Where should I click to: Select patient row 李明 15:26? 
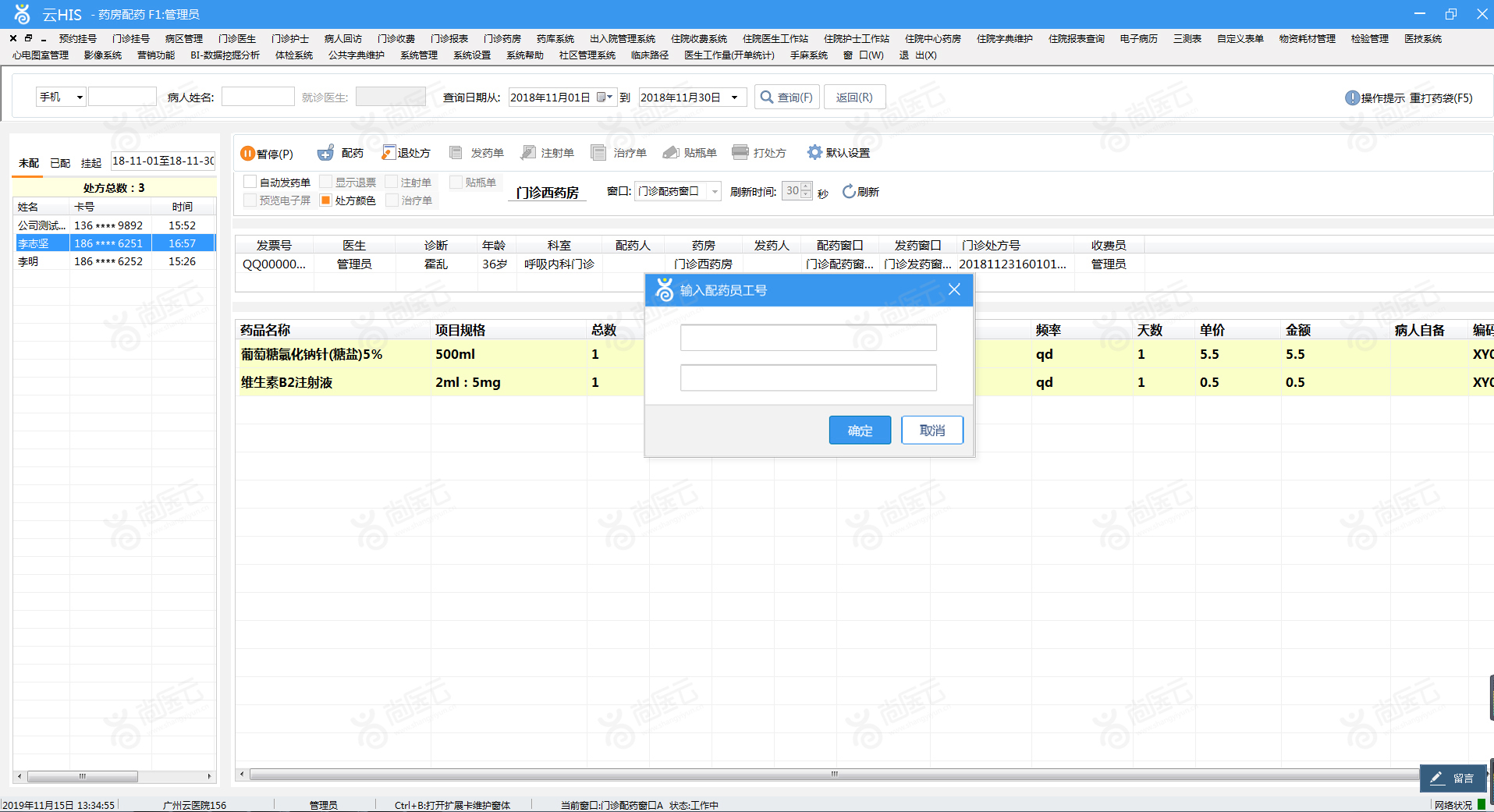click(114, 261)
